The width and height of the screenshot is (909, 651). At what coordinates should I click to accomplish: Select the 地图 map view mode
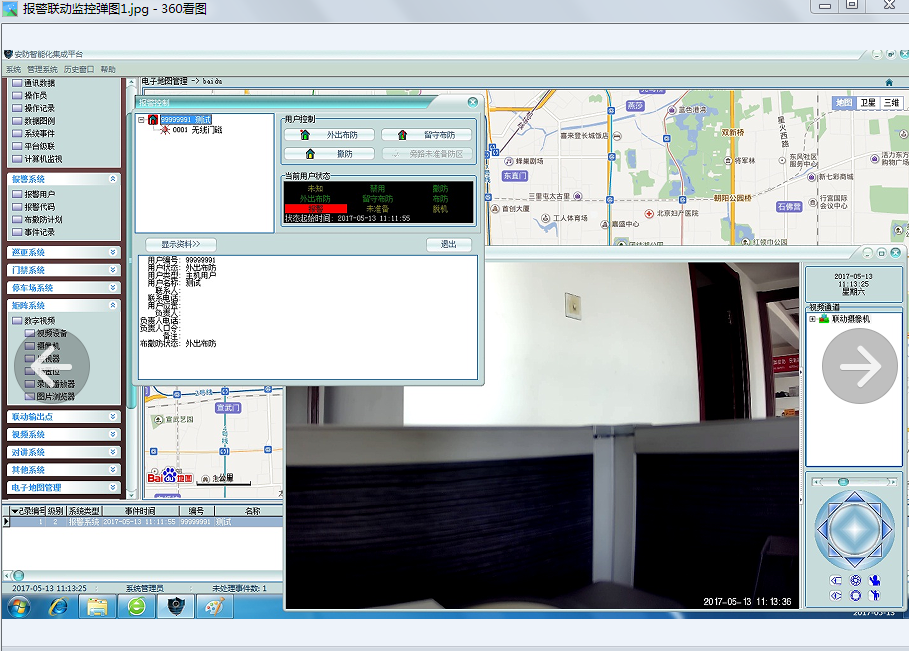844,103
